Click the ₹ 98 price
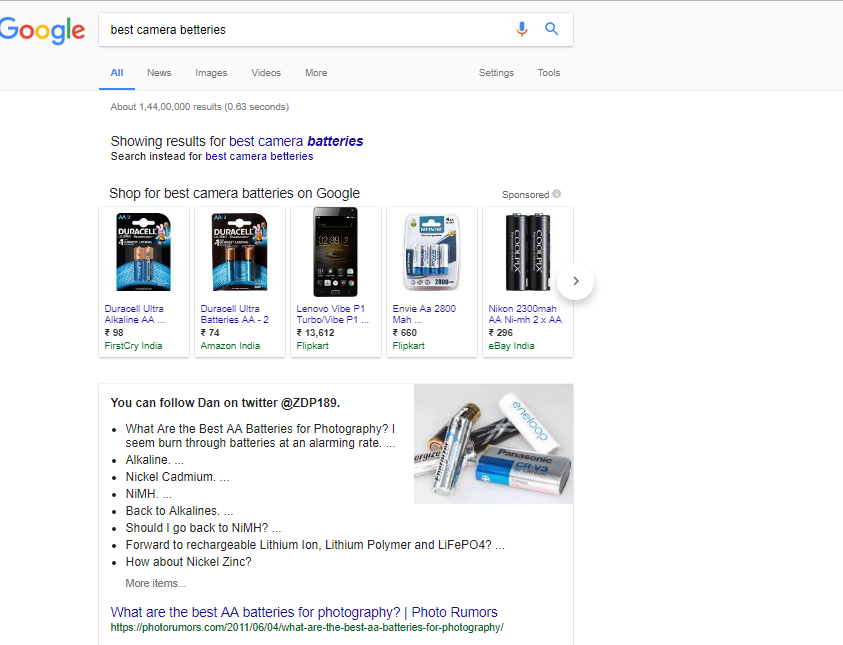The height and width of the screenshot is (645, 843). tap(114, 333)
